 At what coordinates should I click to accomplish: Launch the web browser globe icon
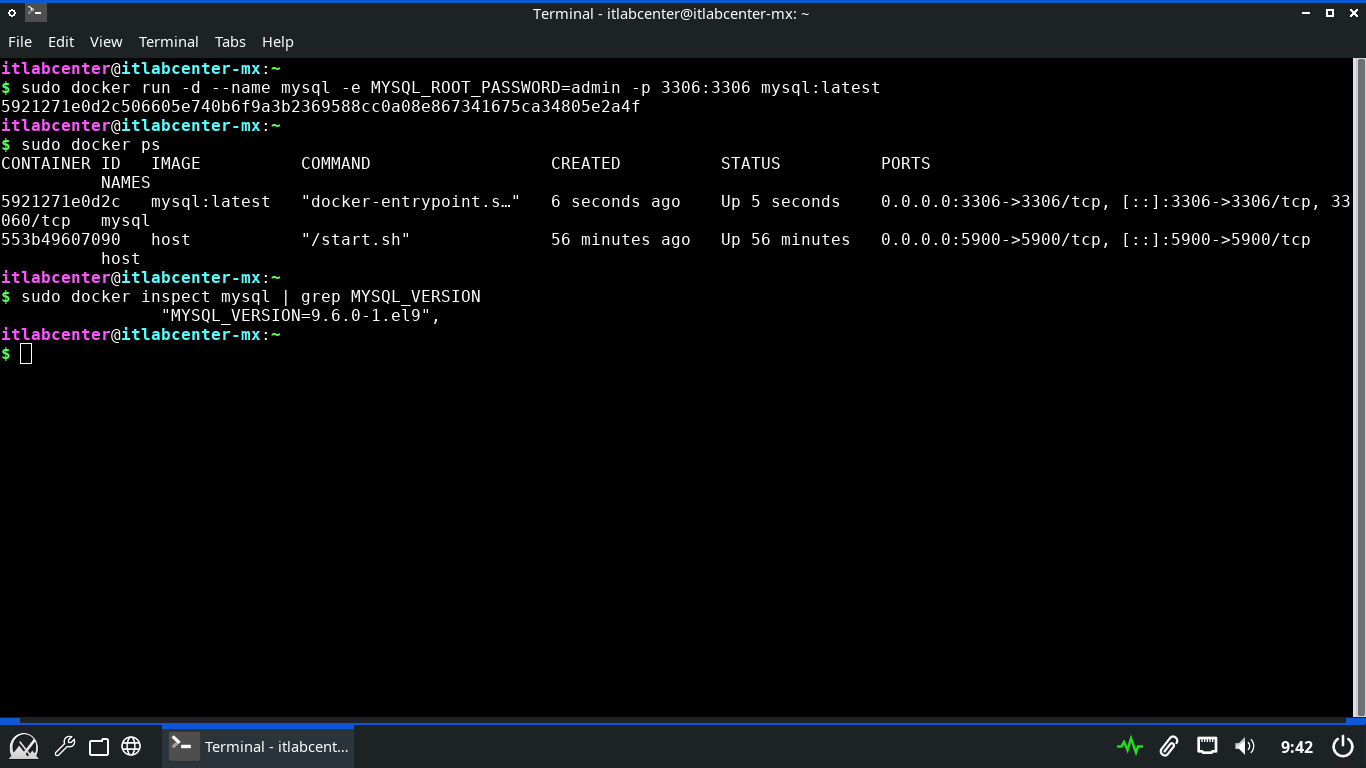(x=131, y=746)
